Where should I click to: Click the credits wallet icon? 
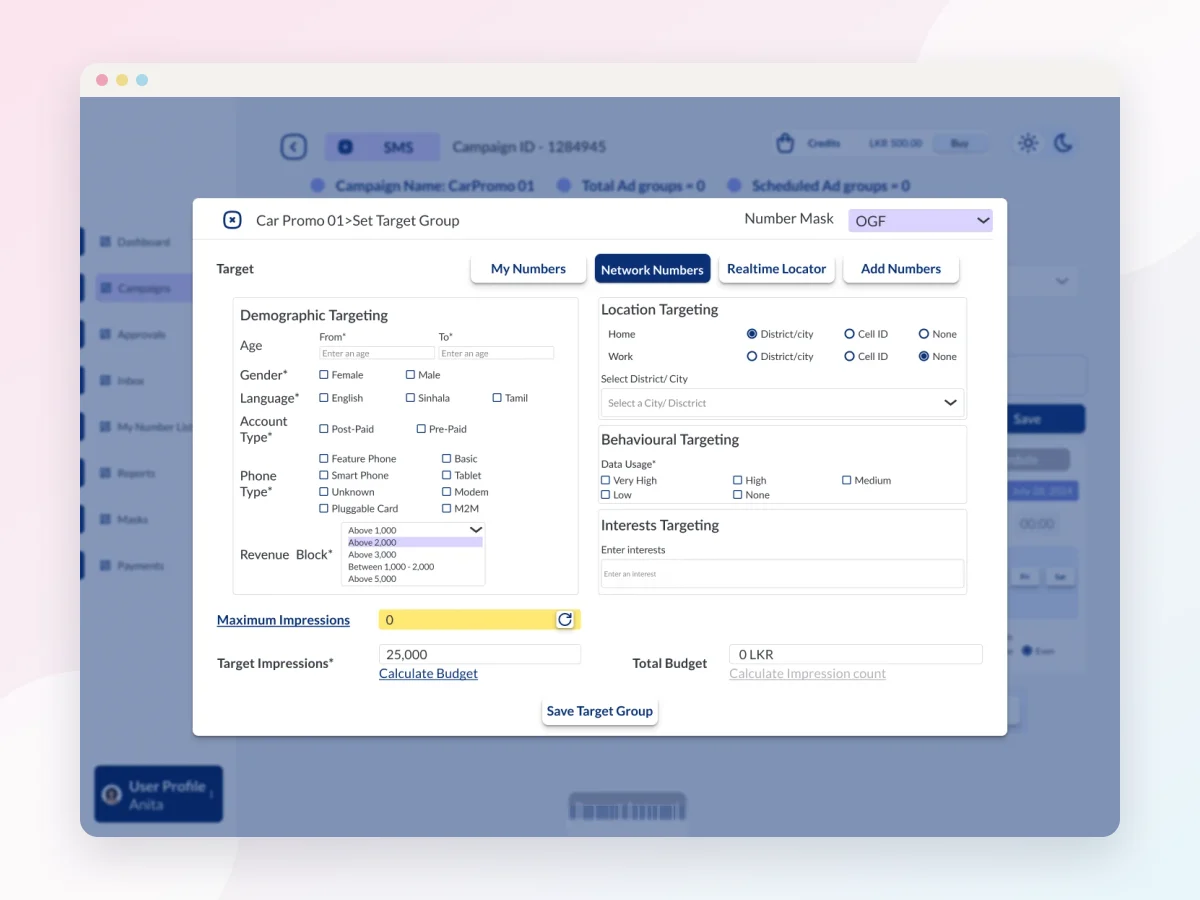tap(785, 144)
